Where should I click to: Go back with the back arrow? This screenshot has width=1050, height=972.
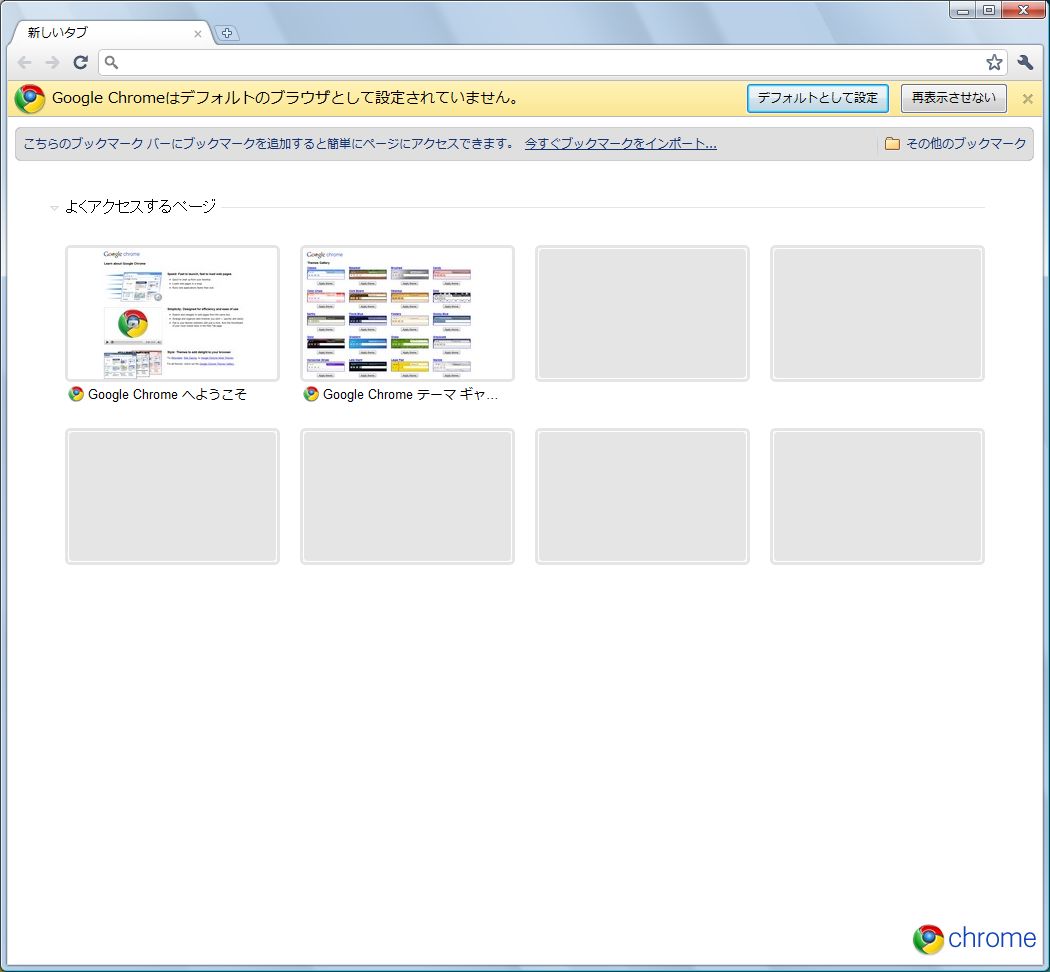coord(25,62)
